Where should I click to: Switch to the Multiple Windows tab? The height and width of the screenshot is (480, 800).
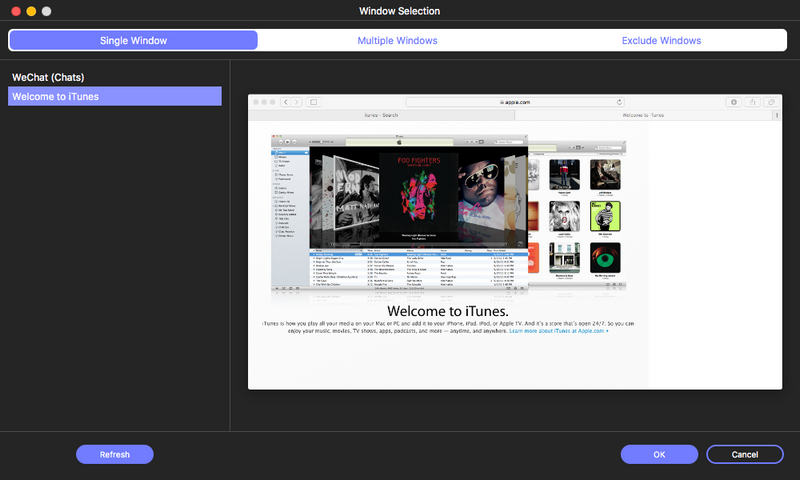coord(397,40)
